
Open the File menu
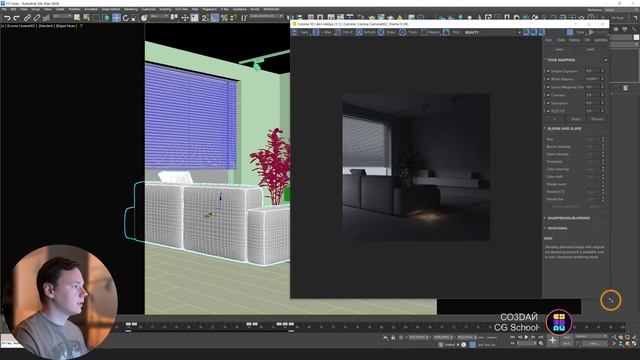tap(4, 9)
